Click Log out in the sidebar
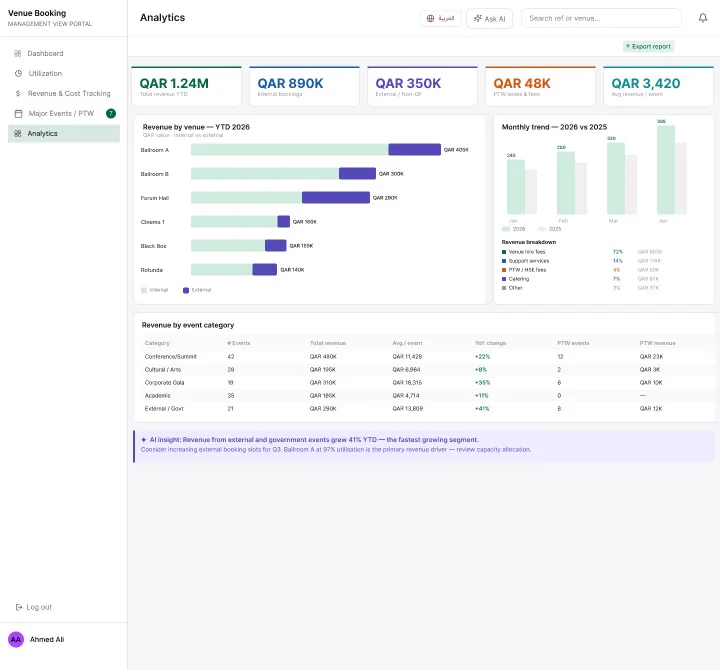720x670 pixels. coord(34,607)
